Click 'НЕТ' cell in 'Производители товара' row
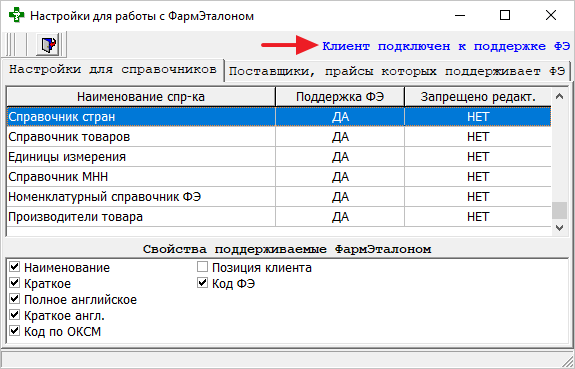The width and height of the screenshot is (575, 369). [x=478, y=217]
